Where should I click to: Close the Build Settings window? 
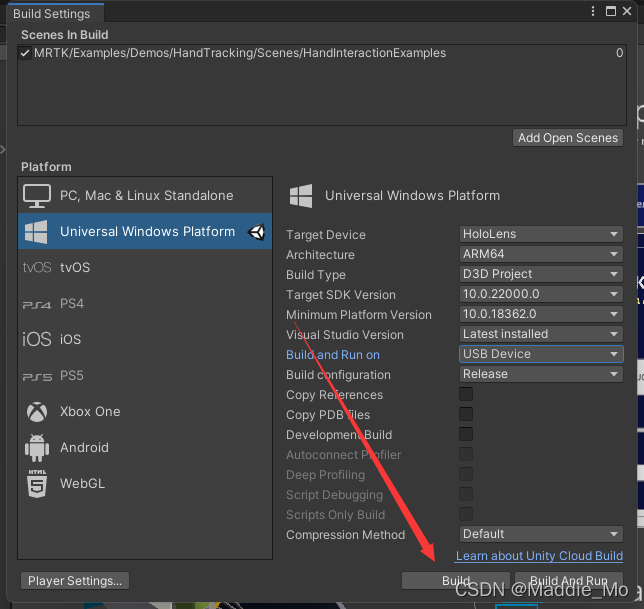coord(627,11)
